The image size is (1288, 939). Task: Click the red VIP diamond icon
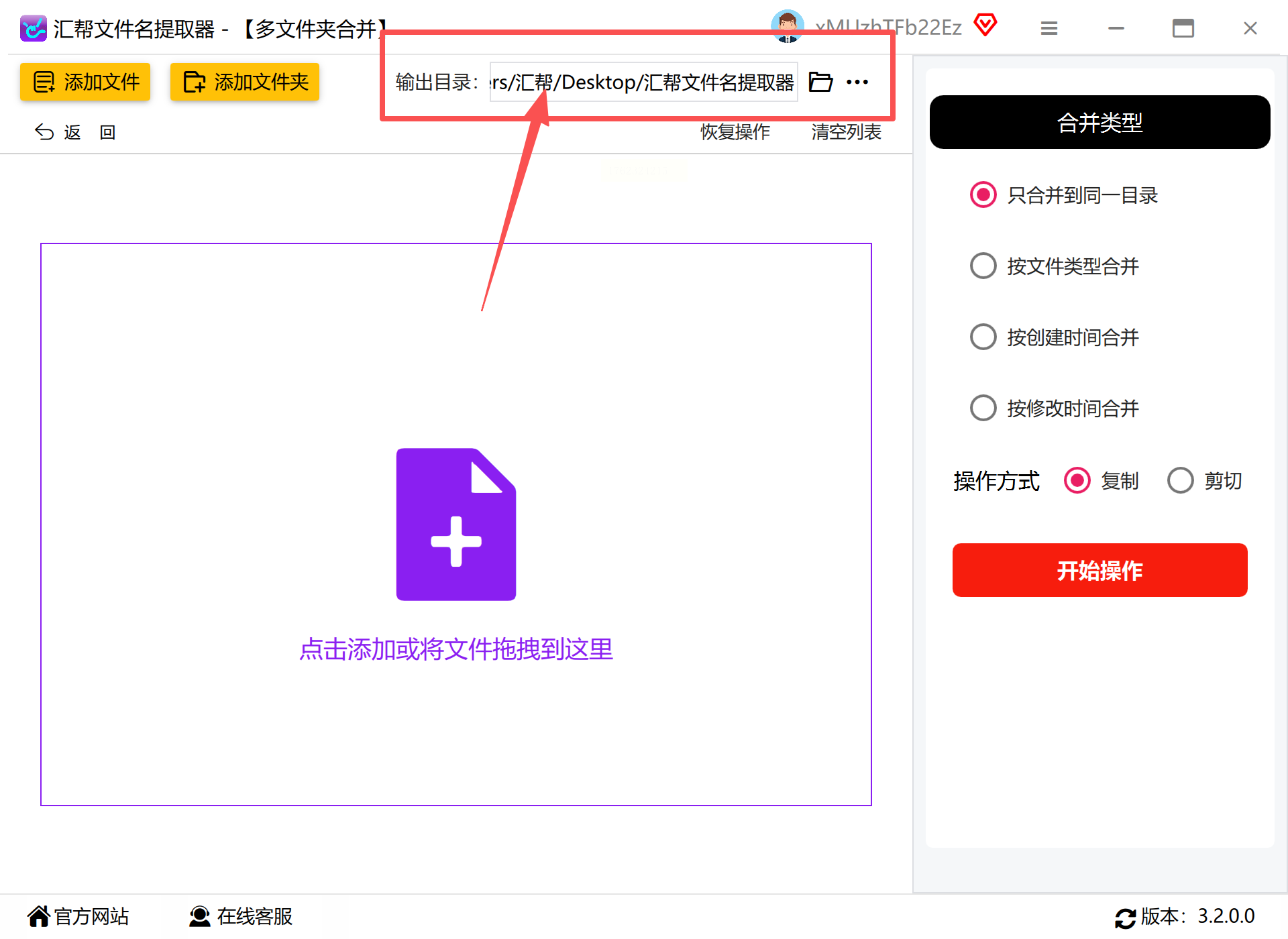985,26
